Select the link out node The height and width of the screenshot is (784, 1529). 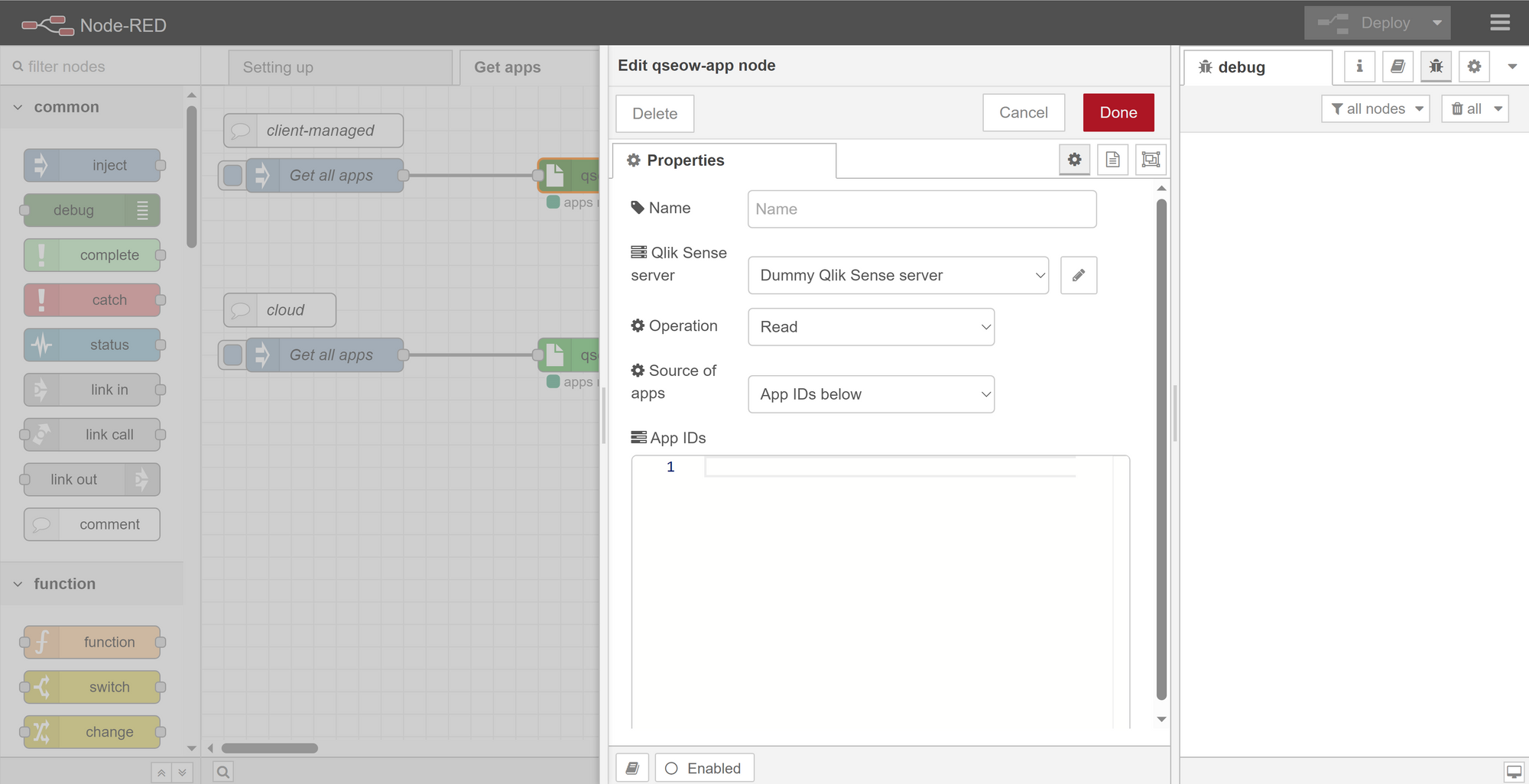pos(93,480)
